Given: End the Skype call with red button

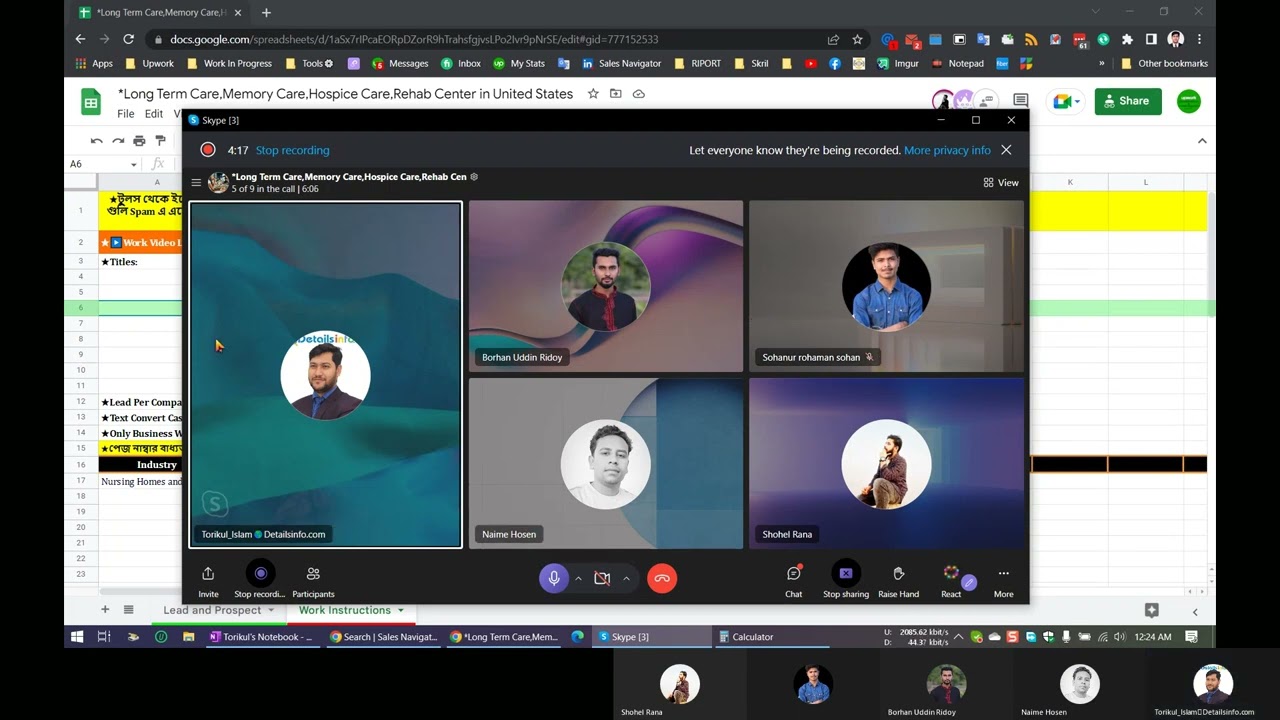Looking at the screenshot, I should click(662, 578).
